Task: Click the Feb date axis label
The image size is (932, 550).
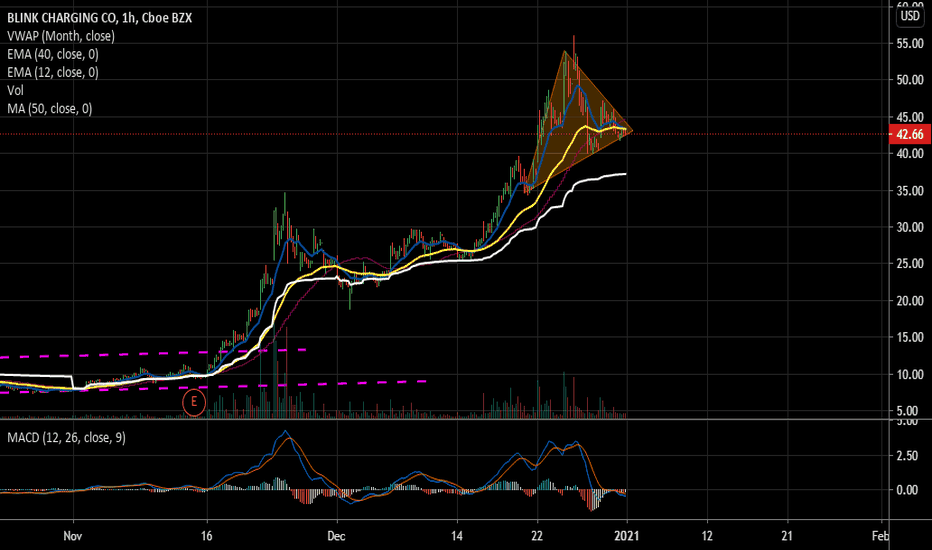Action: 880,536
